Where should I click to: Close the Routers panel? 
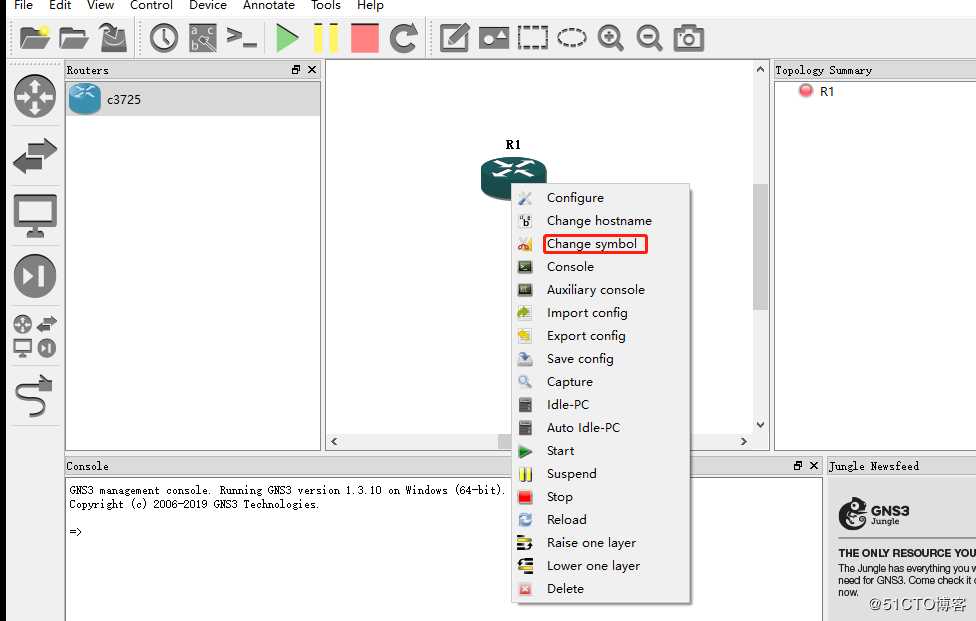click(x=312, y=70)
